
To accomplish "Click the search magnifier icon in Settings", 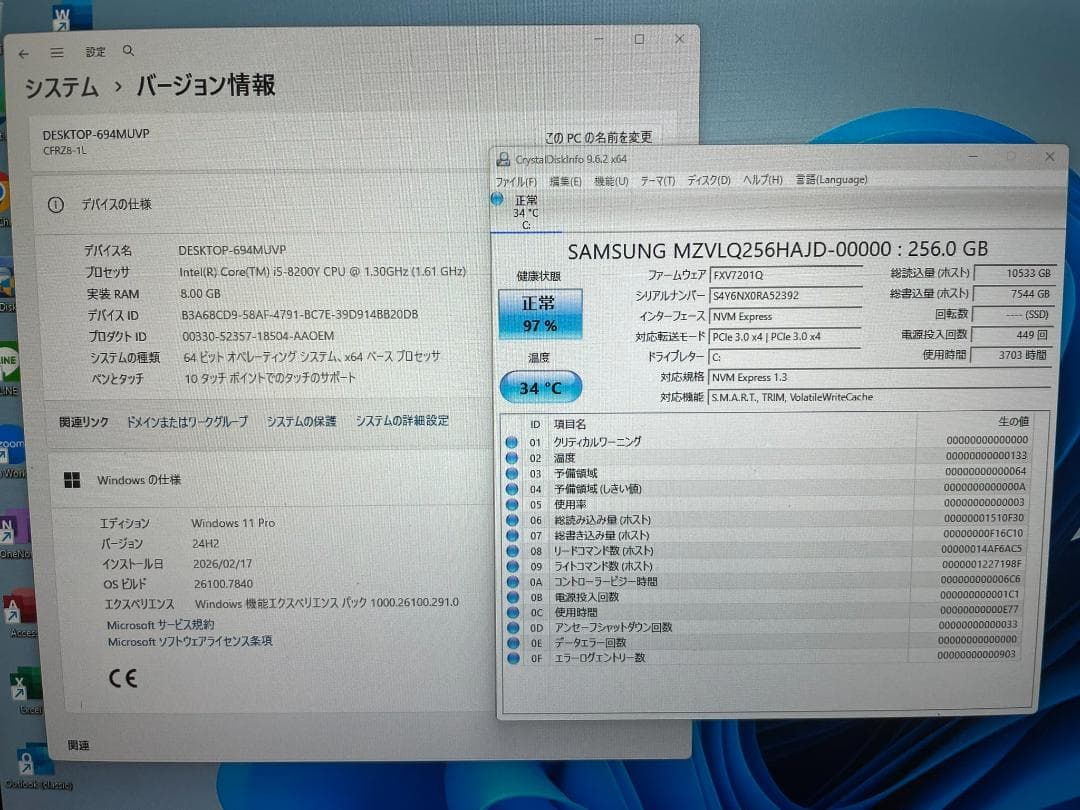I will click(128, 51).
